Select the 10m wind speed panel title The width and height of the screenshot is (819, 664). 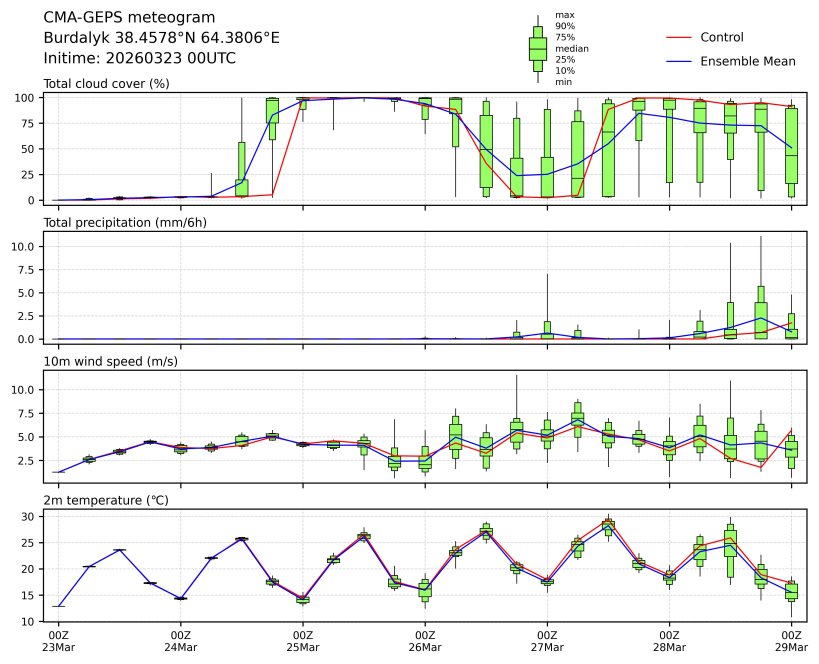click(111, 361)
